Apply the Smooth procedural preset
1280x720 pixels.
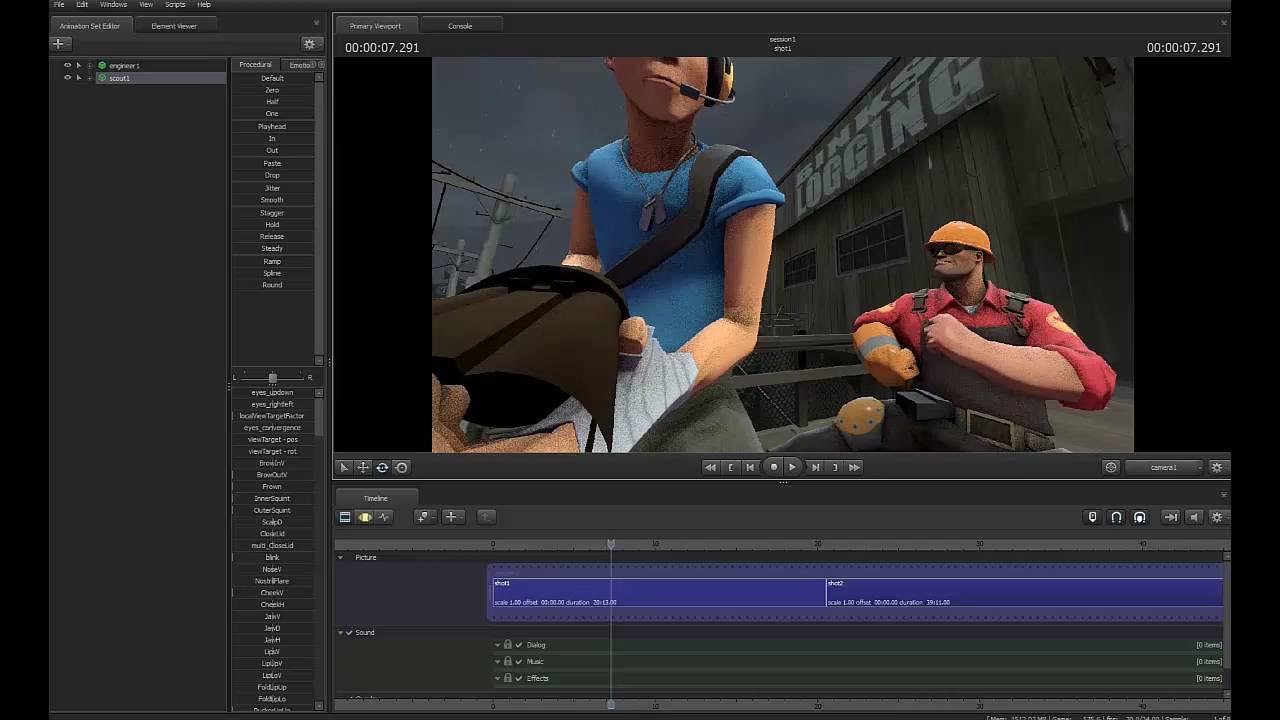pyautogui.click(x=272, y=200)
